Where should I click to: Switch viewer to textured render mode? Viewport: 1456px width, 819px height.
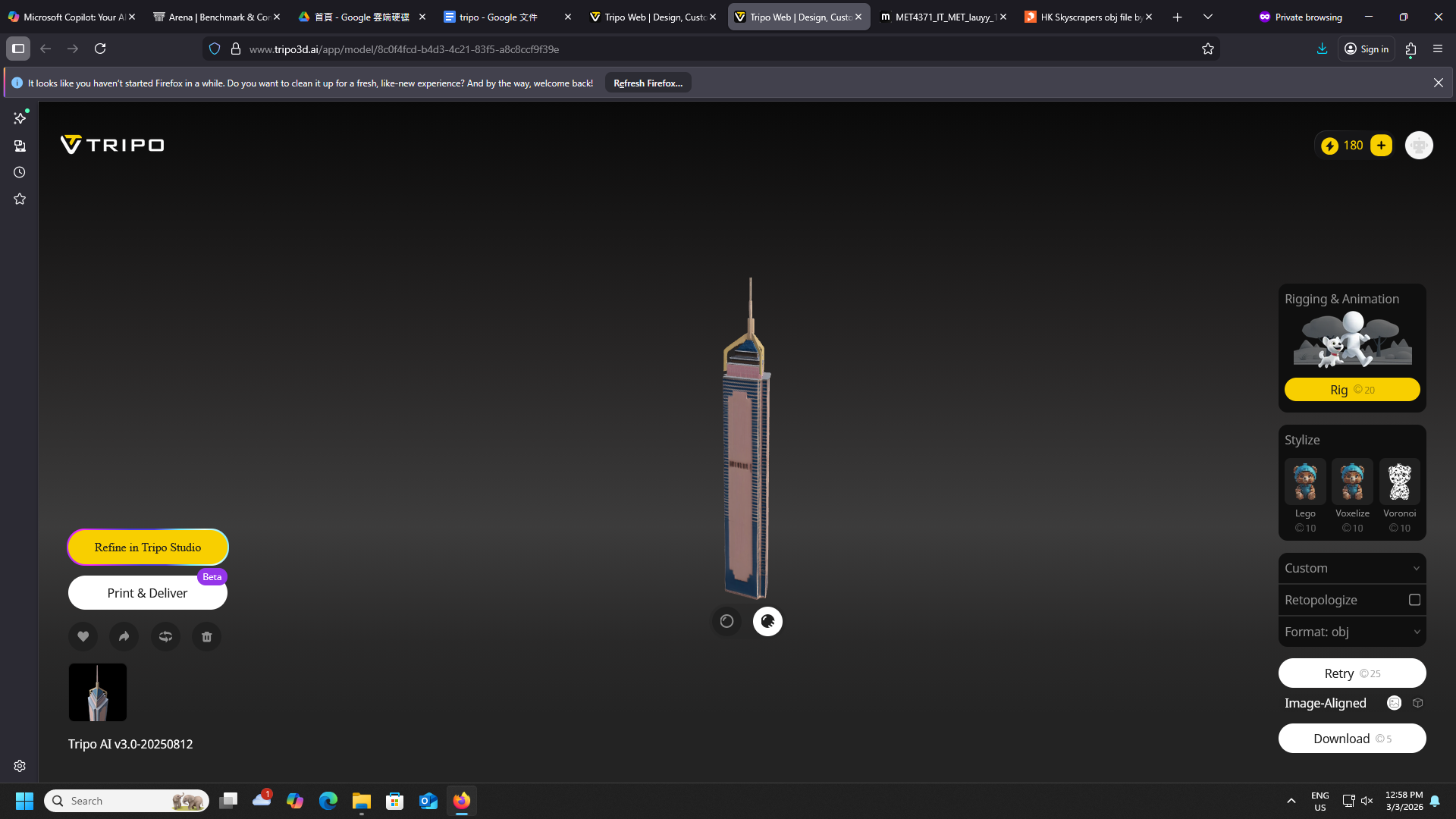[x=767, y=621]
